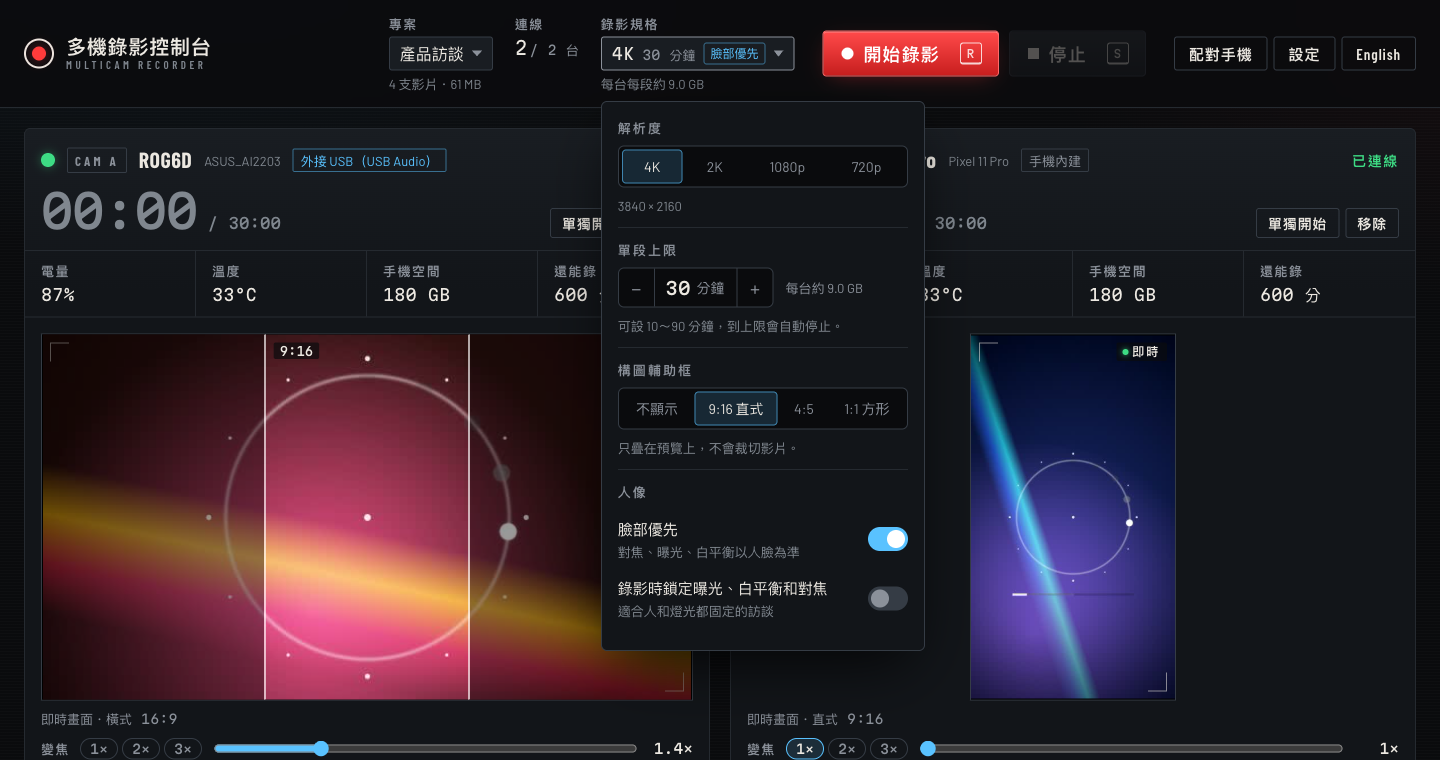This screenshot has width=1440, height=760.
Task: Select 4K resolution option
Action: click(652, 167)
